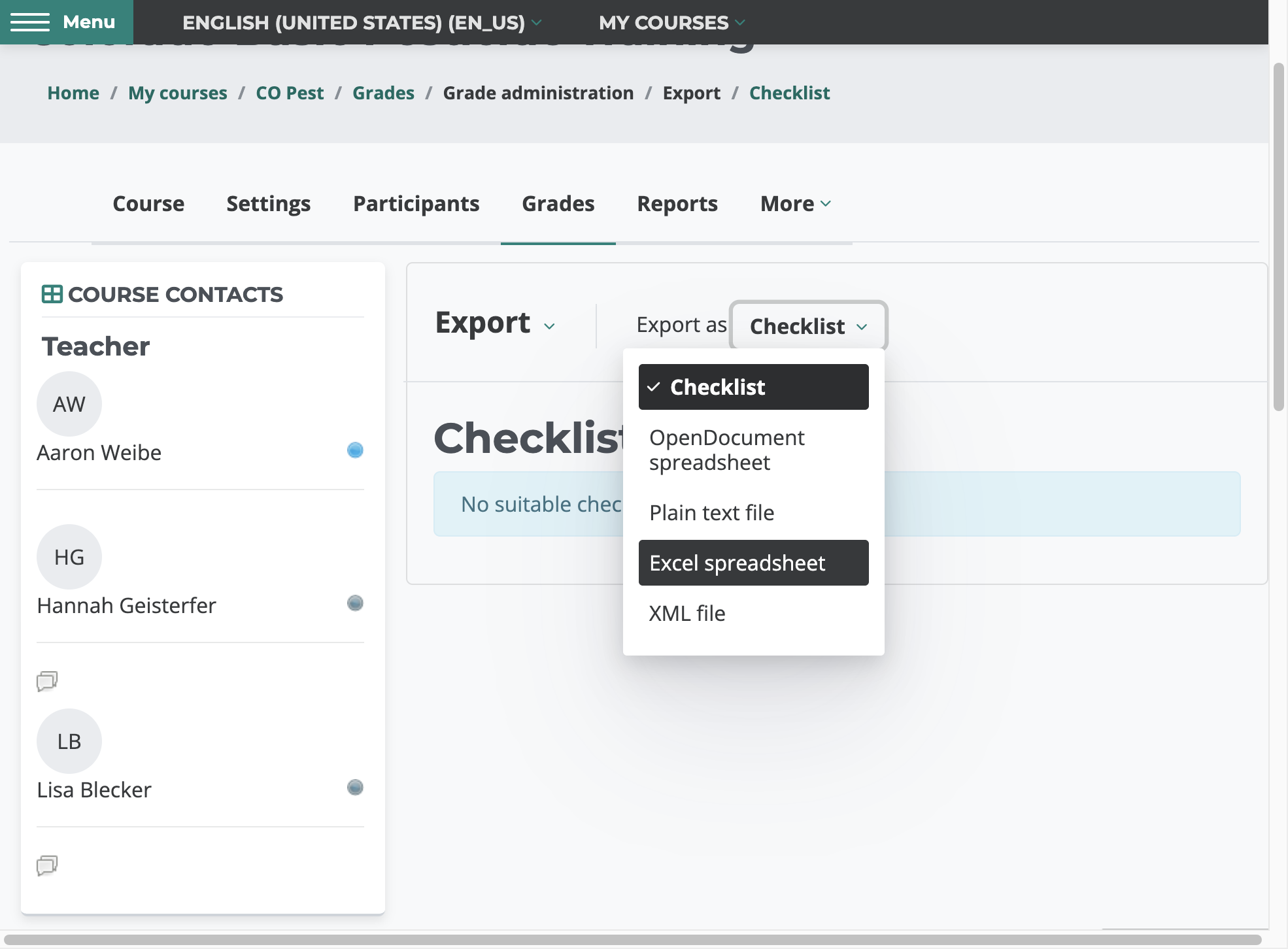Screen dimensions: 1288x949
Task: Click Lisa Blecker's LB avatar
Action: pos(69,741)
